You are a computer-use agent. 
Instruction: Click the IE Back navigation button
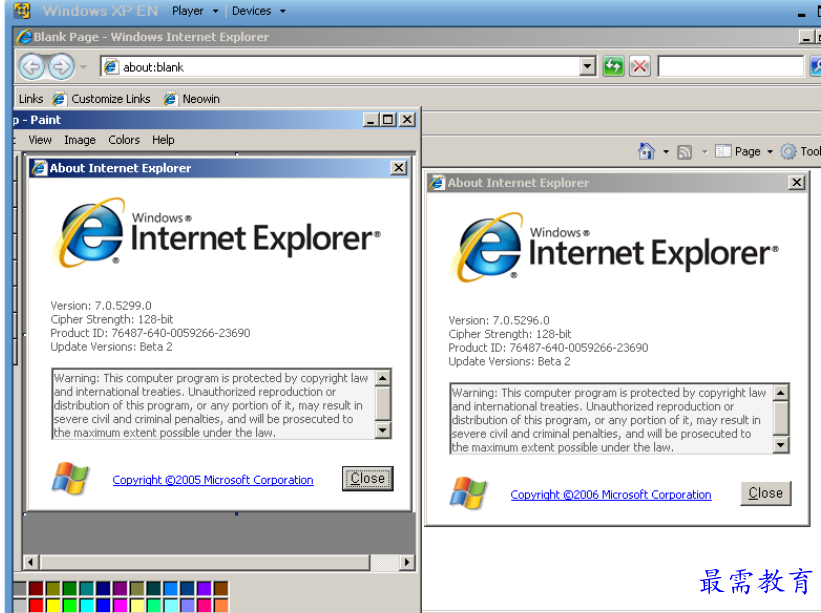[x=31, y=67]
